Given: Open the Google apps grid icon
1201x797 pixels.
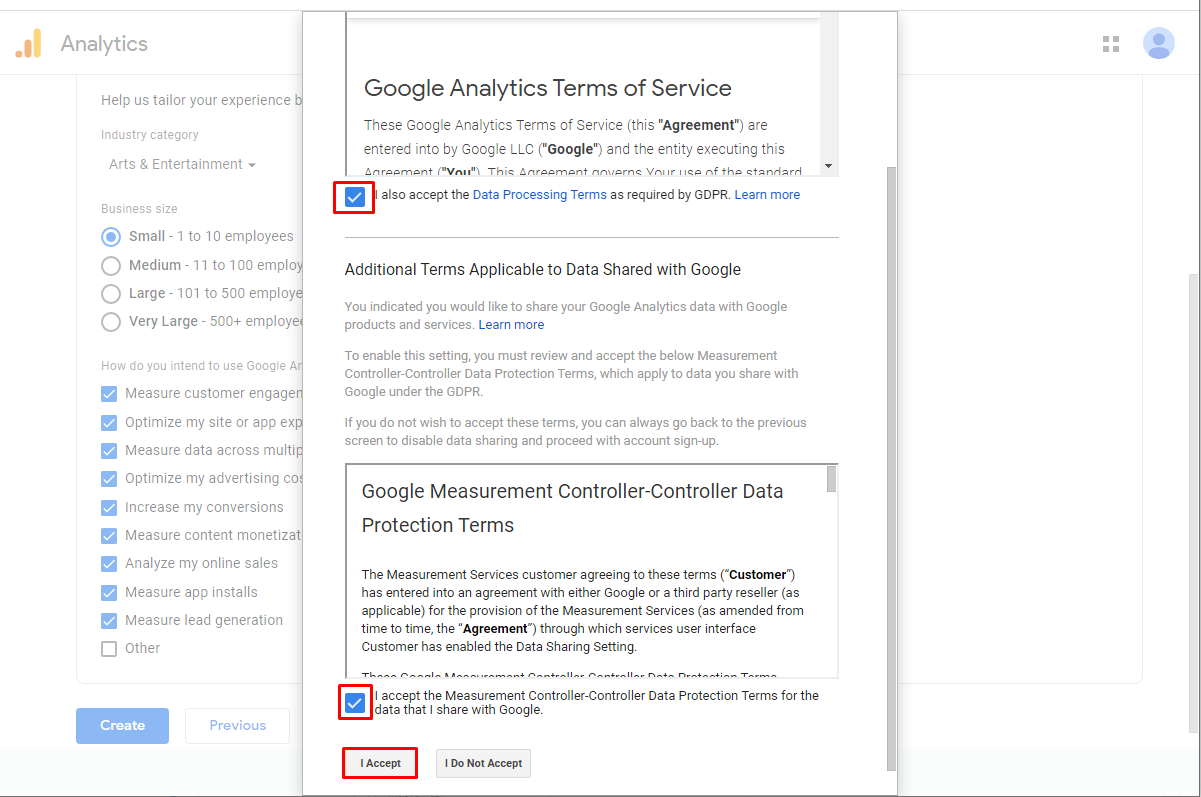Looking at the screenshot, I should [1110, 44].
